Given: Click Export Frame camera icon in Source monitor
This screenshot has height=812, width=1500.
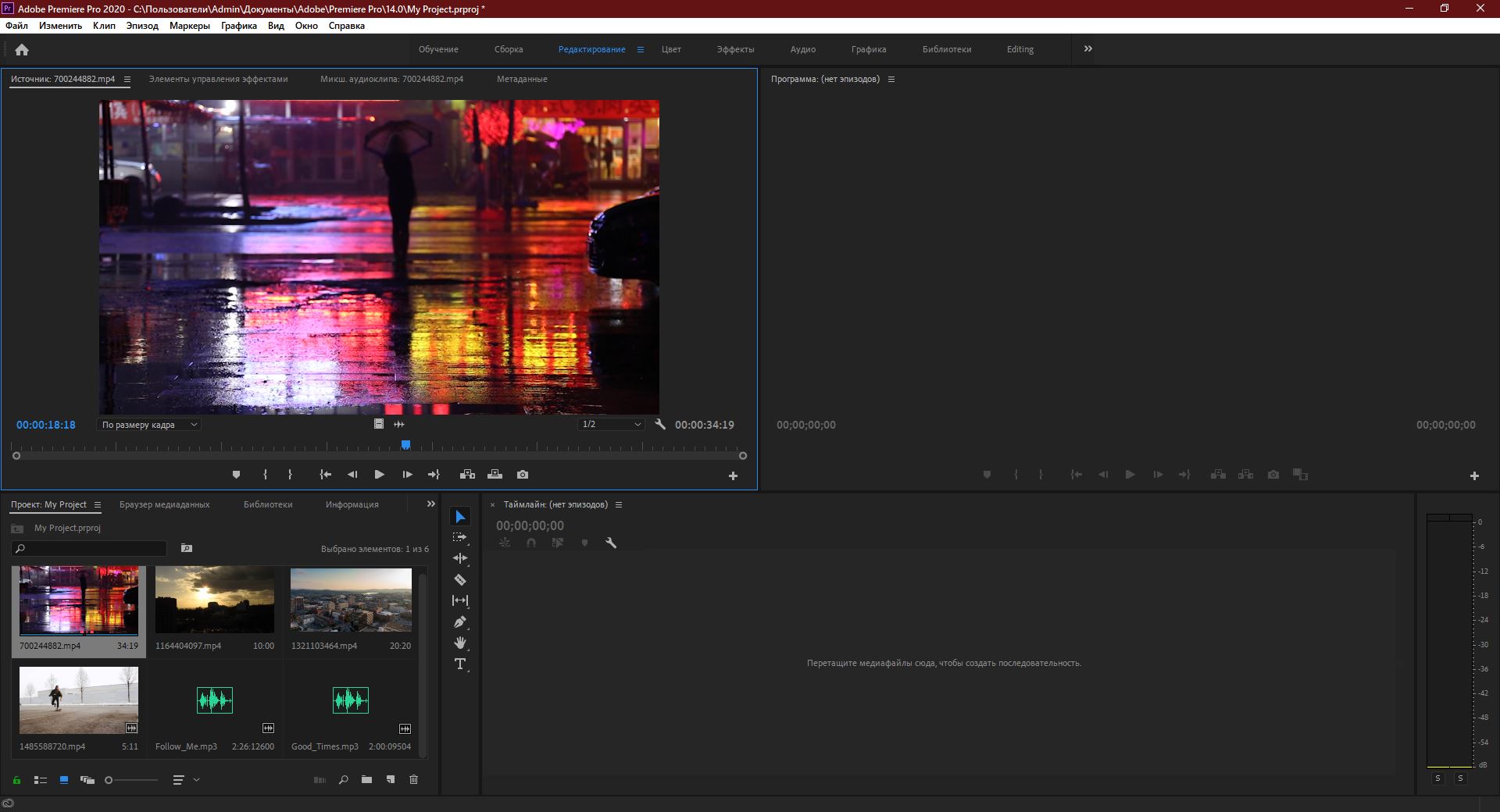Looking at the screenshot, I should [523, 475].
